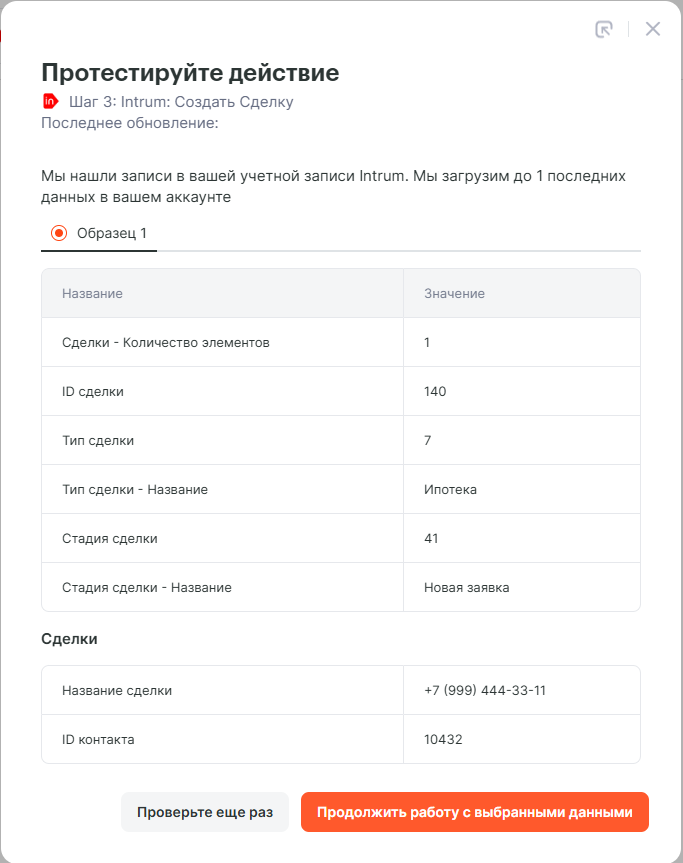Click the expand window icon at top right
The width and height of the screenshot is (683, 863).
point(603,29)
